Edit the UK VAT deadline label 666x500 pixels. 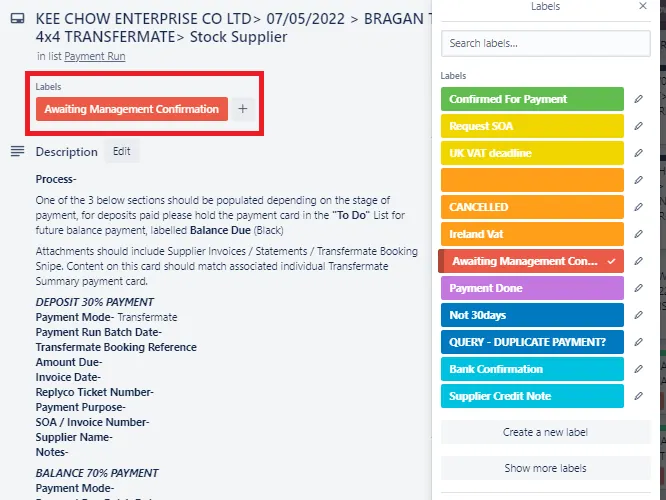click(638, 153)
